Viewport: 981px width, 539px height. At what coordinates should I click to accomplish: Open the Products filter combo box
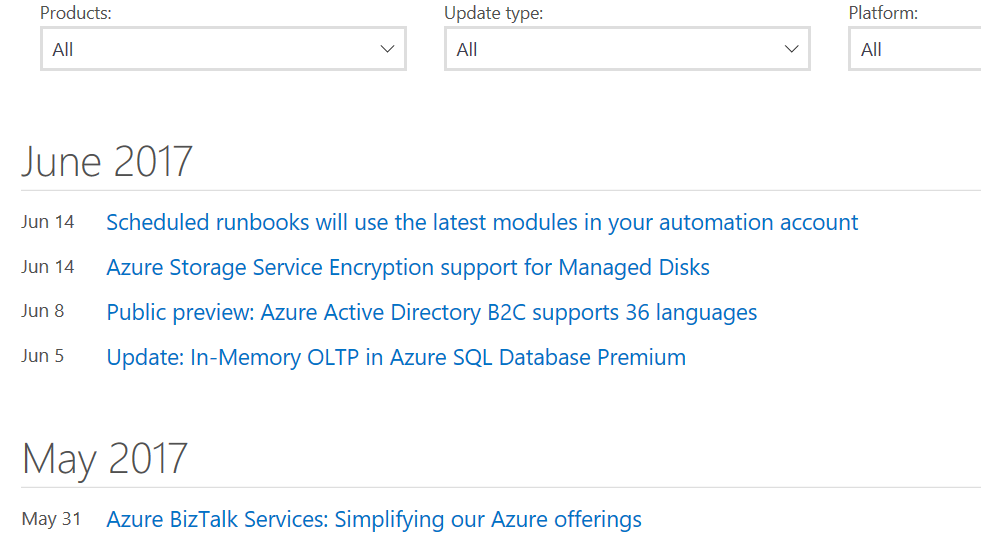[223, 49]
